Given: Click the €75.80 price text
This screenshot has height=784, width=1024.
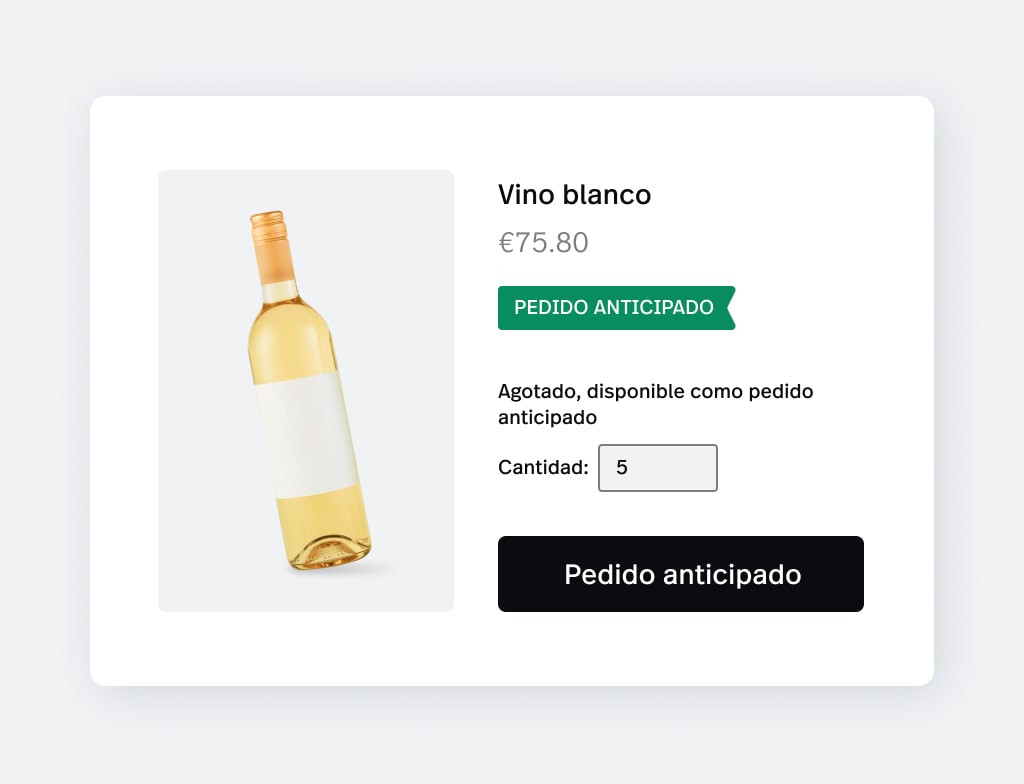Looking at the screenshot, I should (543, 242).
